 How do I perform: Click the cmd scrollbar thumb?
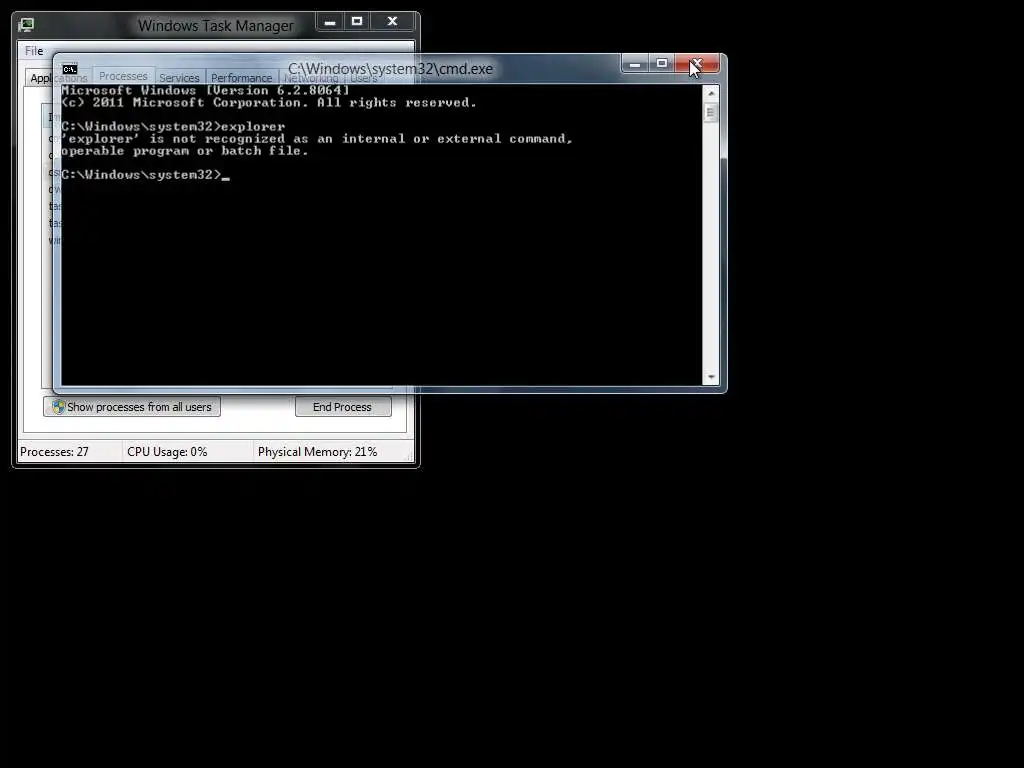(x=711, y=112)
